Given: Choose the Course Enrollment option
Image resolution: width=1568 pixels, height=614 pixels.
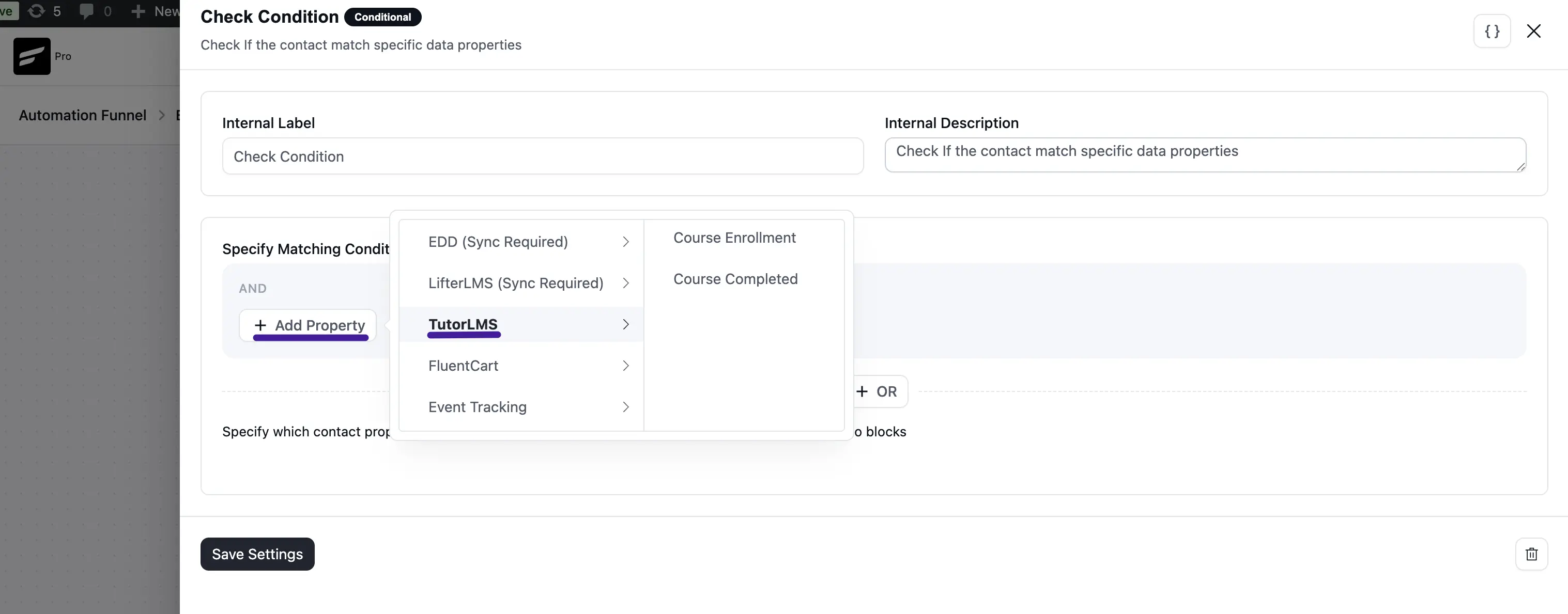Looking at the screenshot, I should click(x=734, y=238).
